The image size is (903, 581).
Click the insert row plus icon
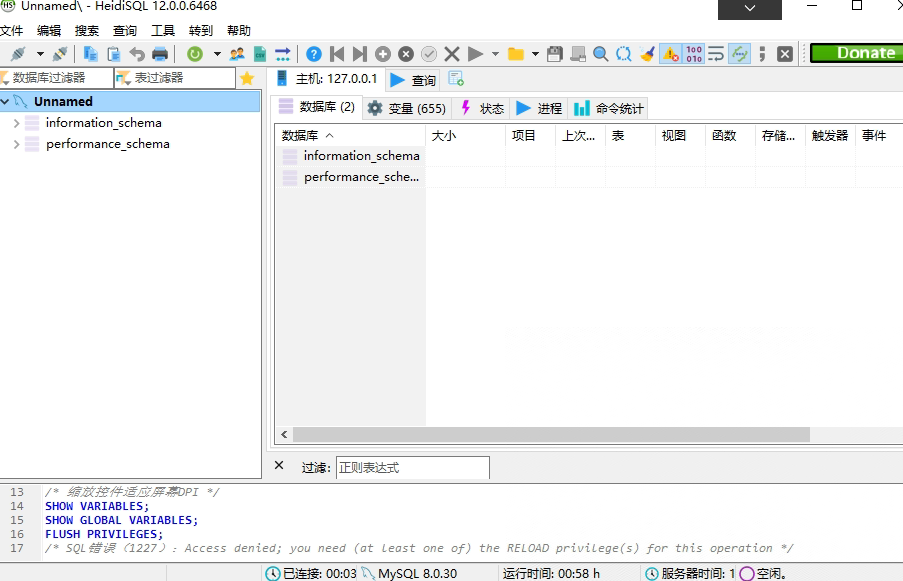(x=383, y=54)
